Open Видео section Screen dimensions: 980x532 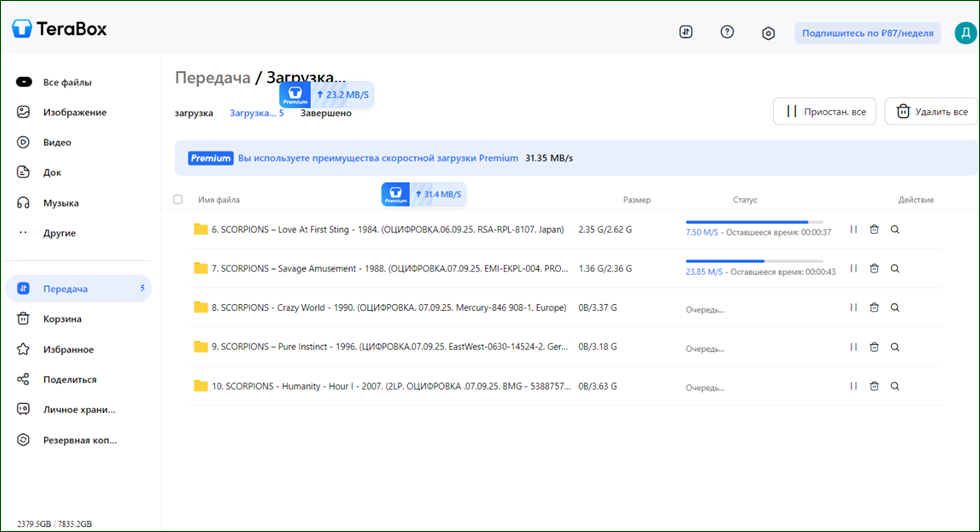click(x=57, y=142)
